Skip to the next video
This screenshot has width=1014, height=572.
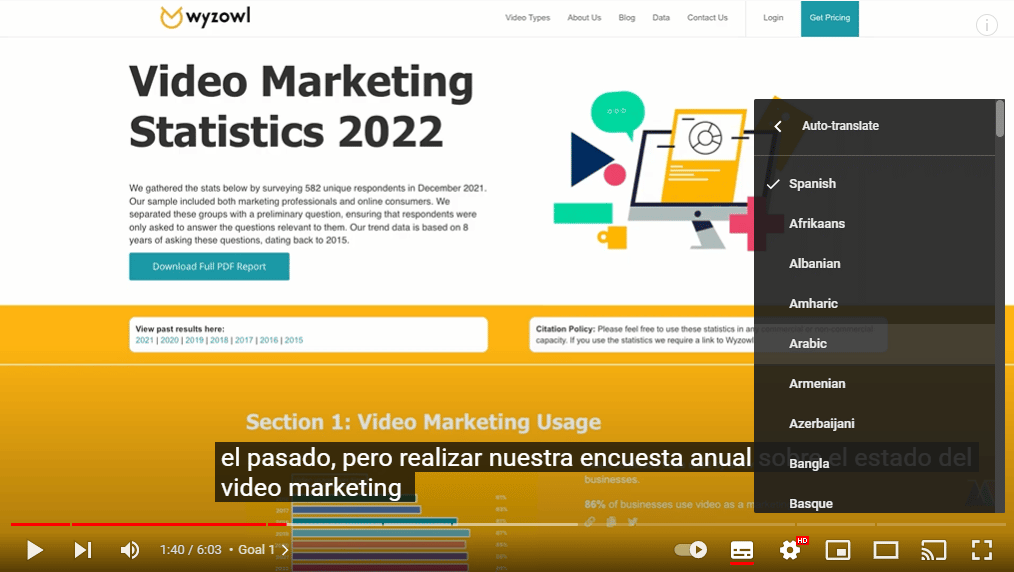(83, 550)
